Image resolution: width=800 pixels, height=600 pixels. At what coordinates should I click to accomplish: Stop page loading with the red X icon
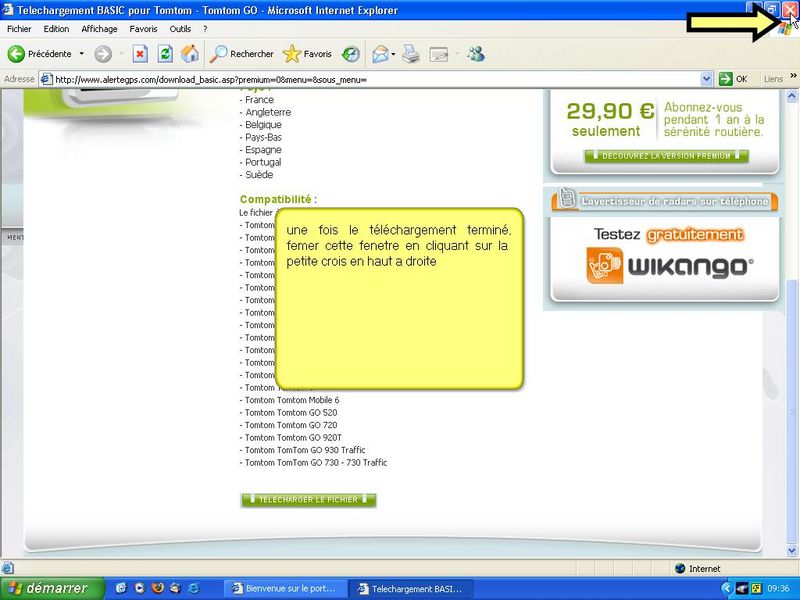[140, 54]
